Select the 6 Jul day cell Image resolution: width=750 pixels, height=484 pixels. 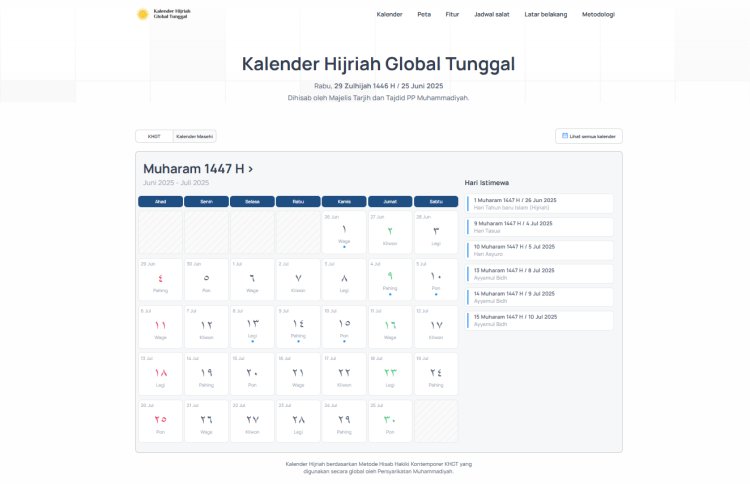click(x=160, y=327)
